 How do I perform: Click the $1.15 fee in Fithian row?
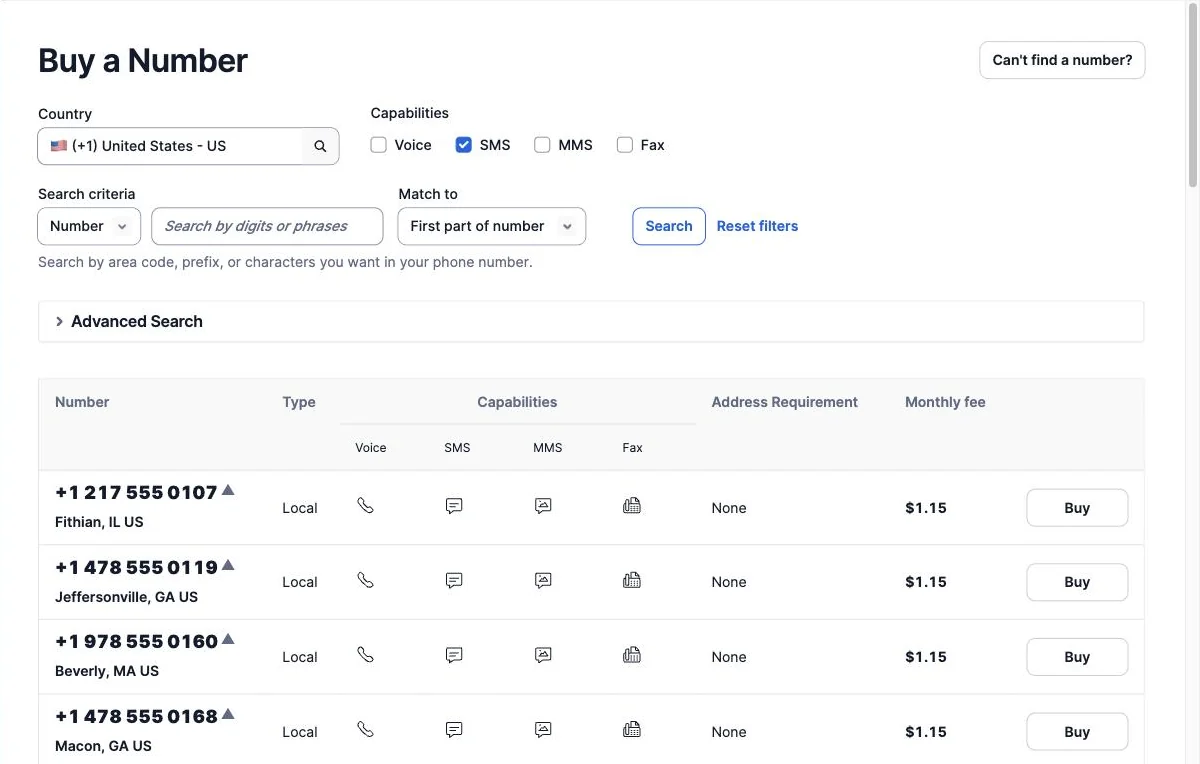tap(926, 508)
